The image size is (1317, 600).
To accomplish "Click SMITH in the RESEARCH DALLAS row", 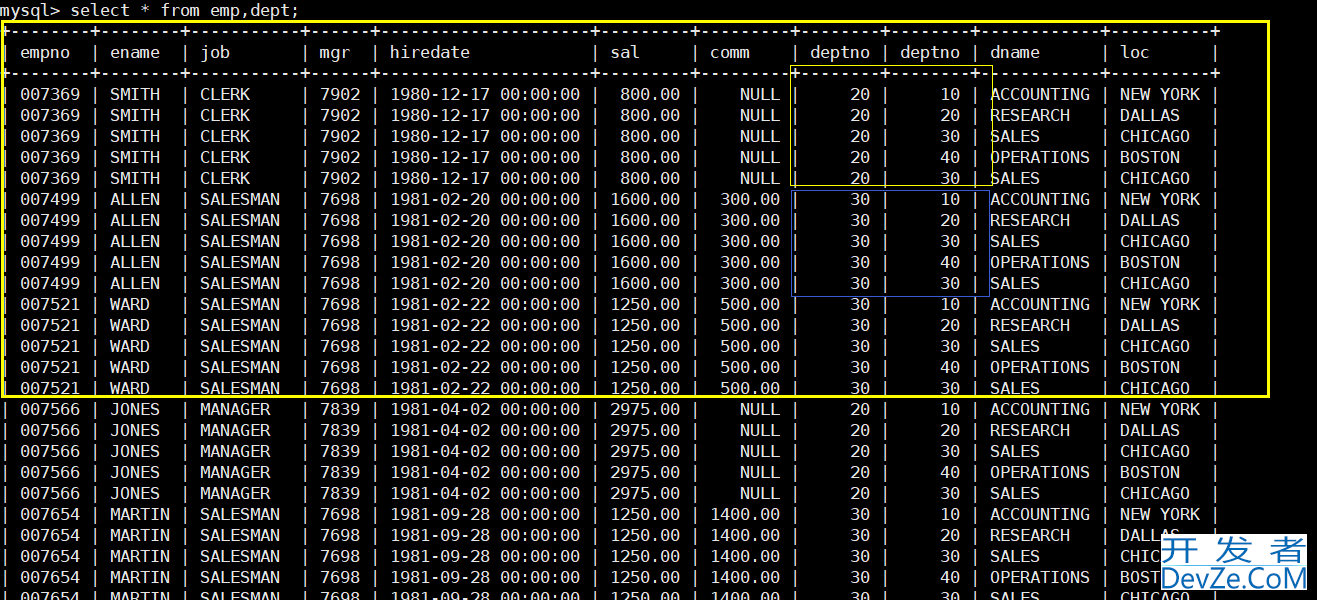I will (x=135, y=115).
